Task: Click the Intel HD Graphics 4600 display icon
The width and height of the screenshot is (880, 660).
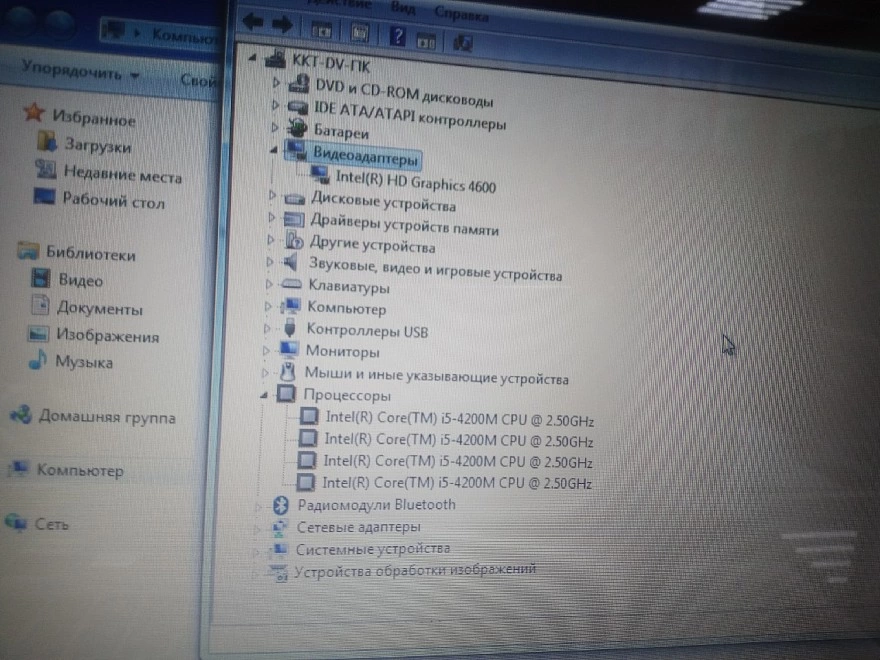Action: [x=320, y=175]
